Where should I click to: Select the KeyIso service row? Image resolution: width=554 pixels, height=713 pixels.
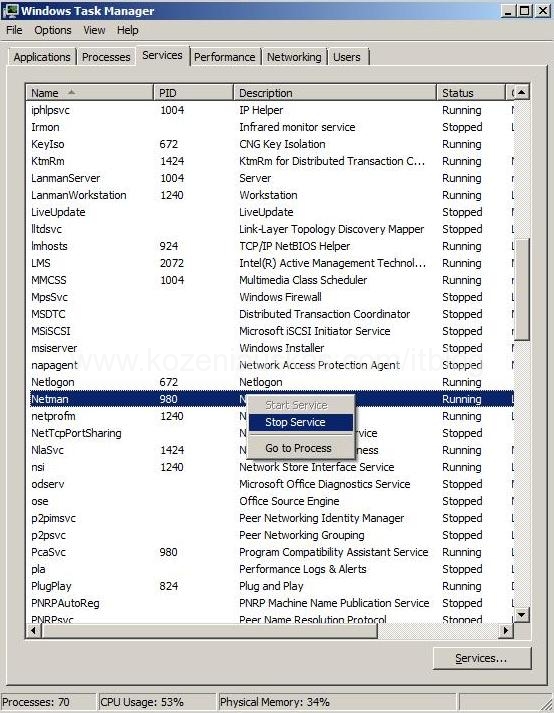(x=272, y=145)
